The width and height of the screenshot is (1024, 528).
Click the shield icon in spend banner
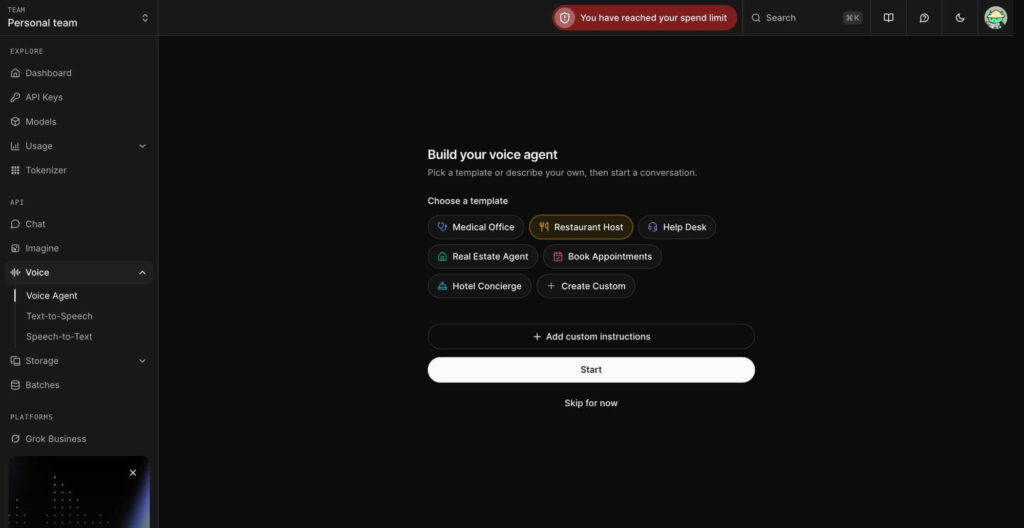pos(565,18)
